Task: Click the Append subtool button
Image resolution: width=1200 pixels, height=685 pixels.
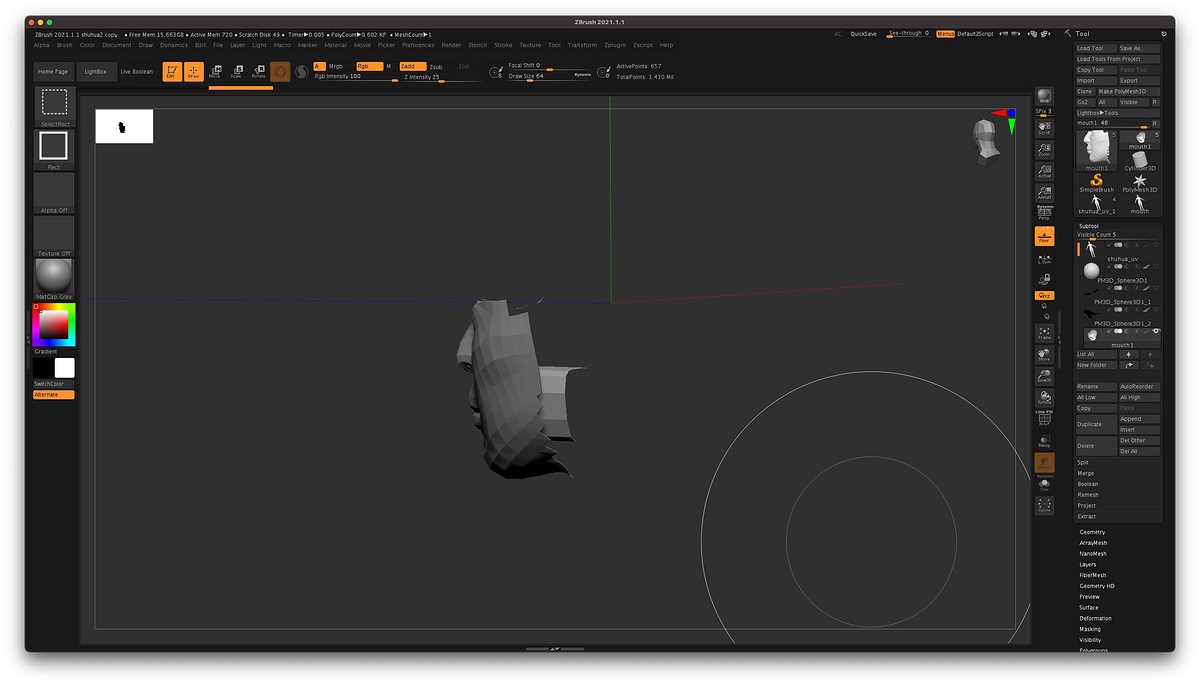Action: [1139, 420]
